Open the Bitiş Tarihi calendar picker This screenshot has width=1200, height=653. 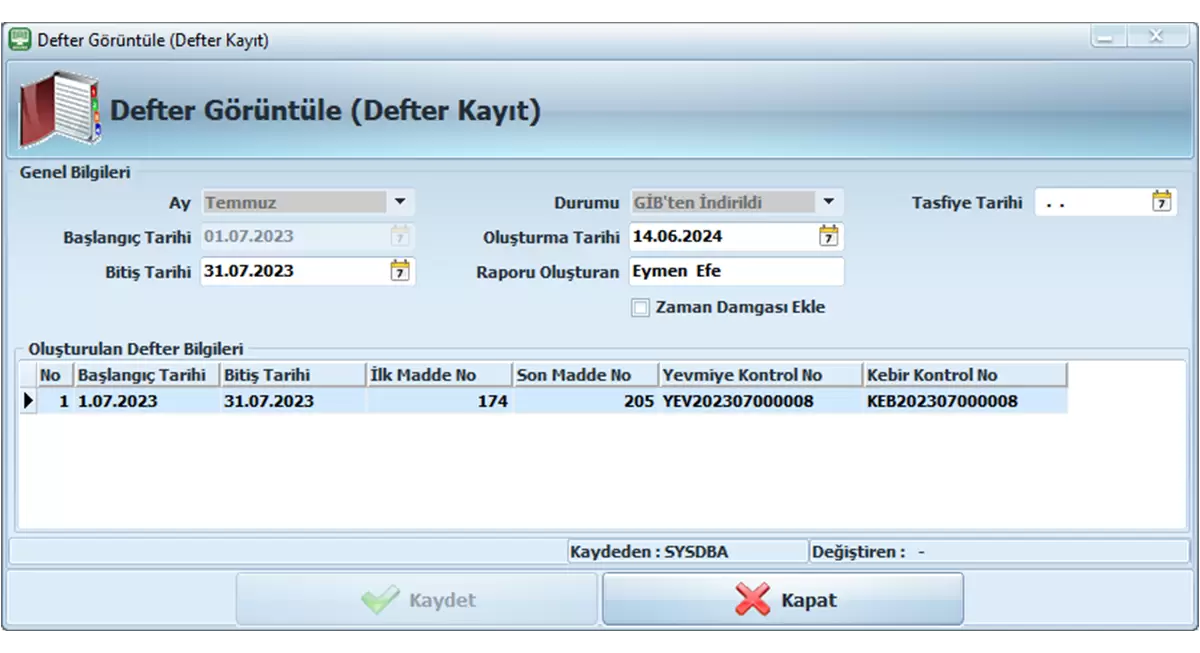click(x=400, y=271)
